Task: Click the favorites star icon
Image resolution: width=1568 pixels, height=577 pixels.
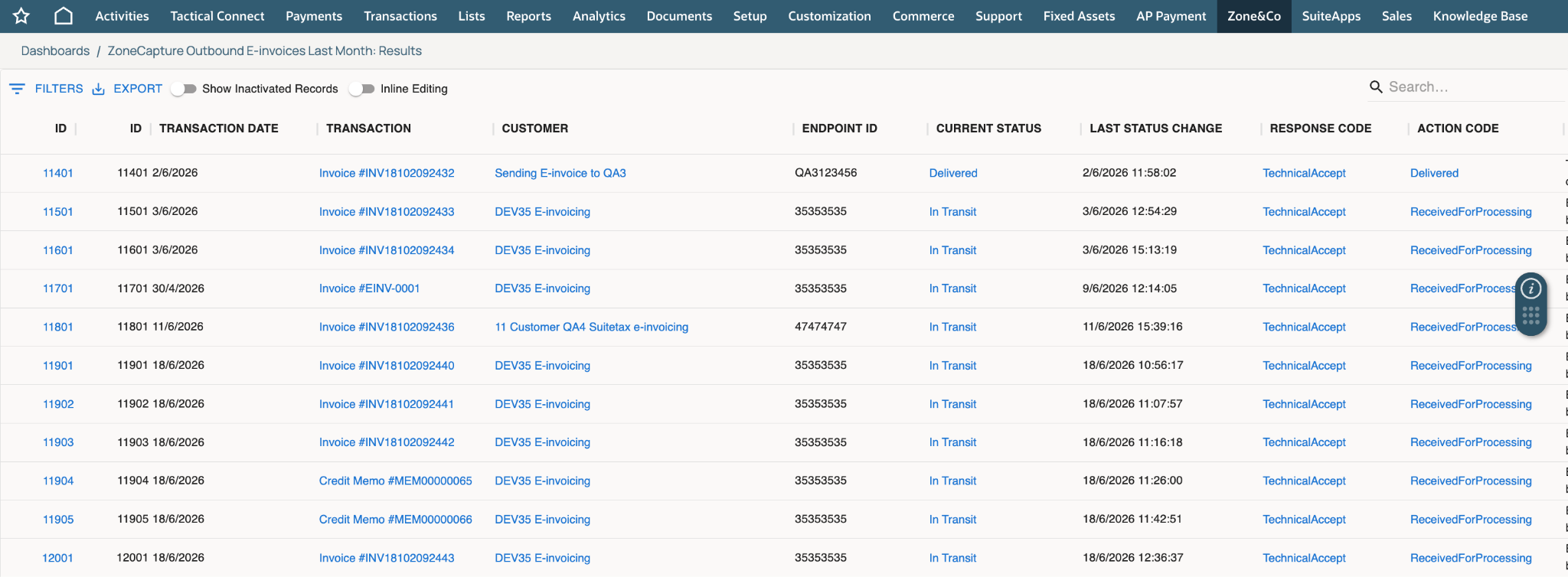Action: pyautogui.click(x=21, y=16)
